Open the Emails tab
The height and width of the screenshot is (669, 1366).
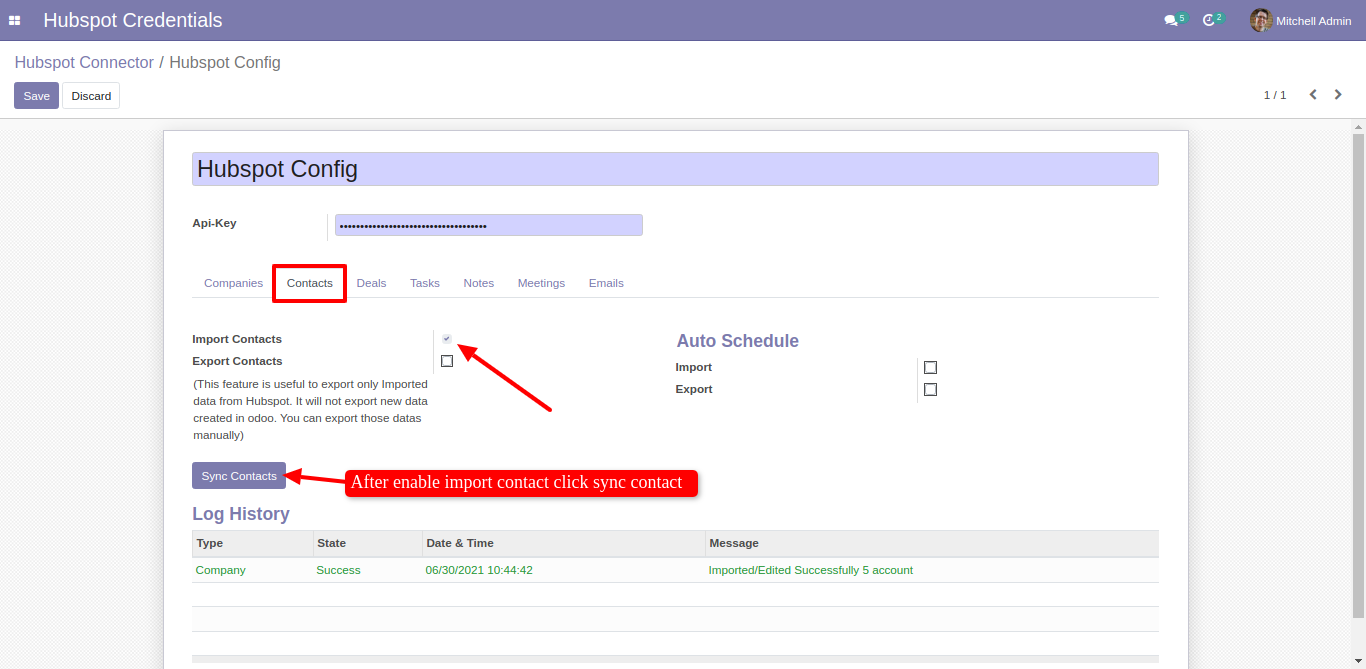(606, 283)
